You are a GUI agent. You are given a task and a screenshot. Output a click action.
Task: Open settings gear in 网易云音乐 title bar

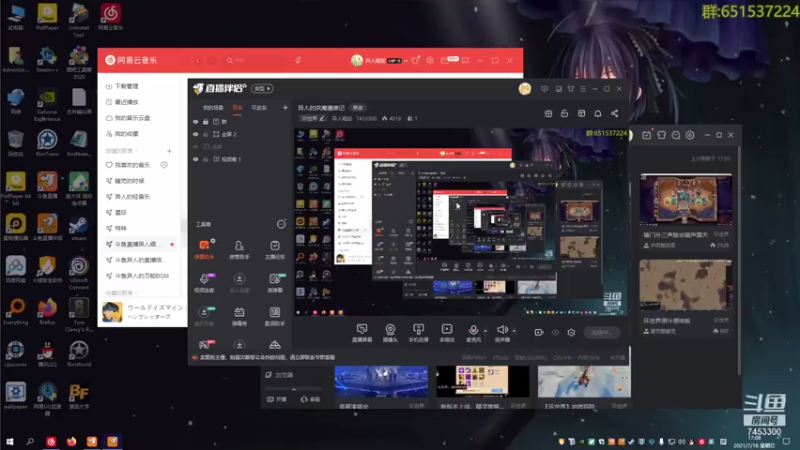coord(430,60)
